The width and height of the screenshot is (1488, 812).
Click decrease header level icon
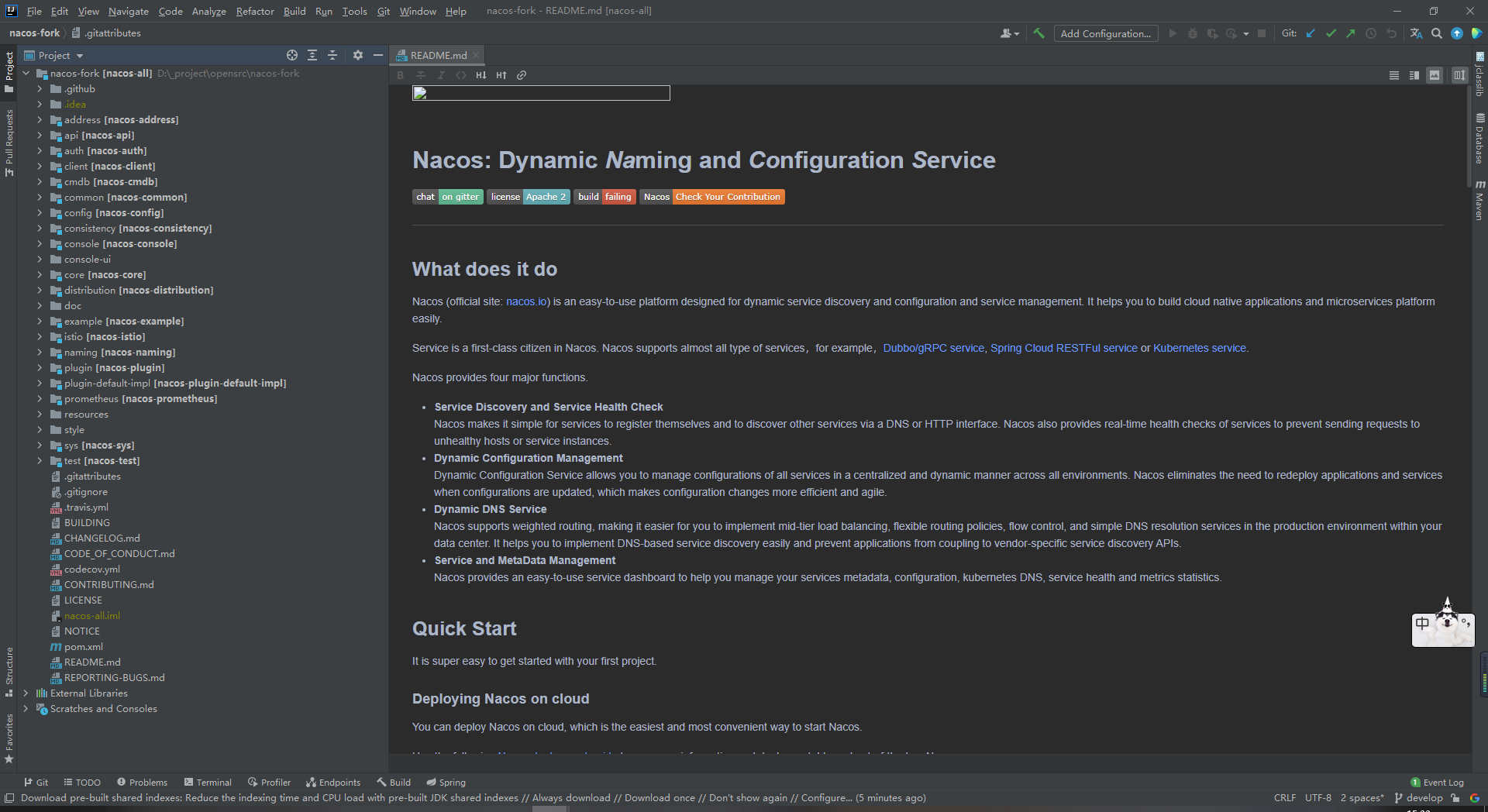[x=481, y=75]
